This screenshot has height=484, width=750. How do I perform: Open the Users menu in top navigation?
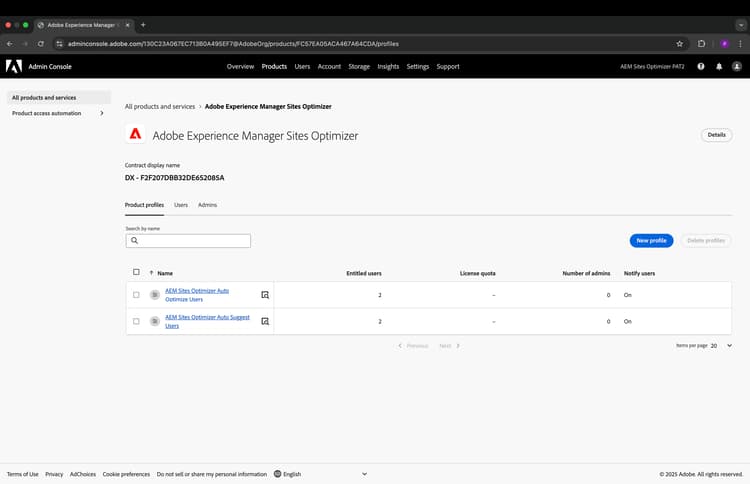coord(302,66)
